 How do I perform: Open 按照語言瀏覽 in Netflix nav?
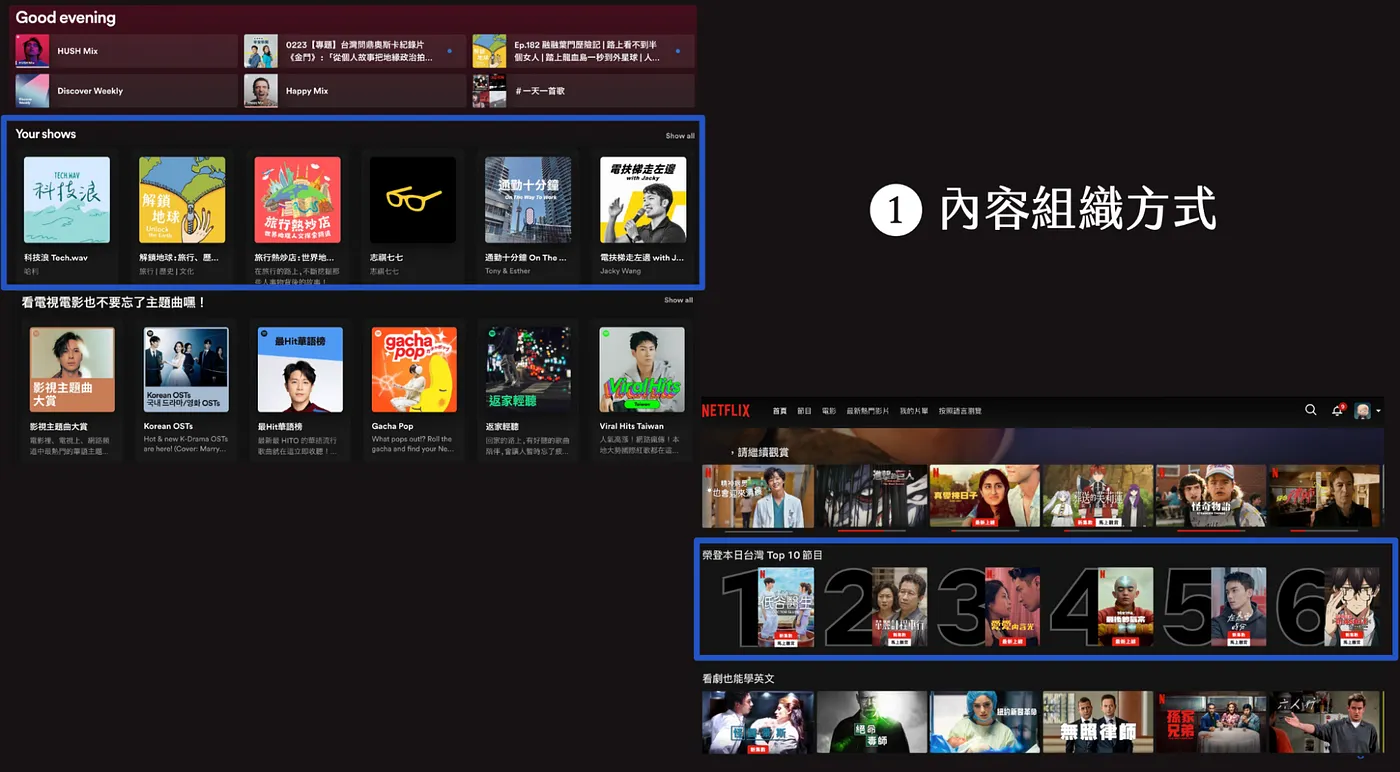click(x=960, y=411)
